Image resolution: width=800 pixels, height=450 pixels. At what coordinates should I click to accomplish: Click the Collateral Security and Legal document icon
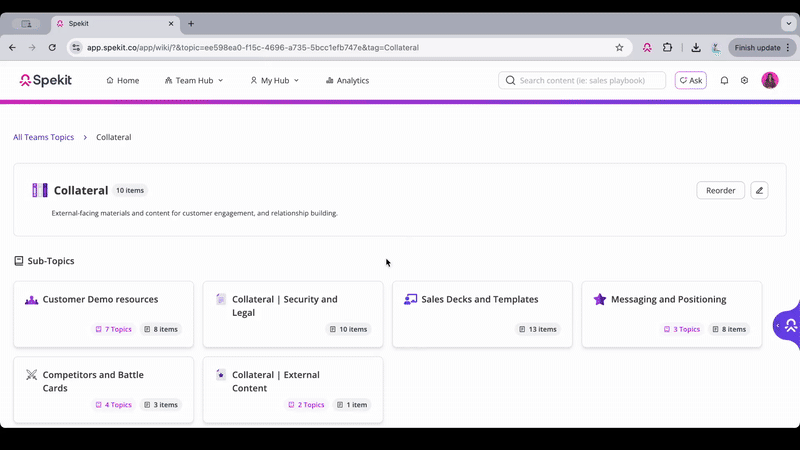pyautogui.click(x=221, y=299)
